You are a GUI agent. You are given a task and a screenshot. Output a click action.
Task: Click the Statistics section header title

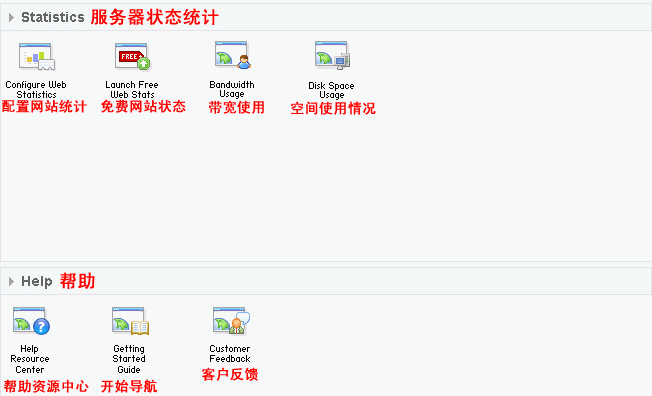tap(53, 17)
